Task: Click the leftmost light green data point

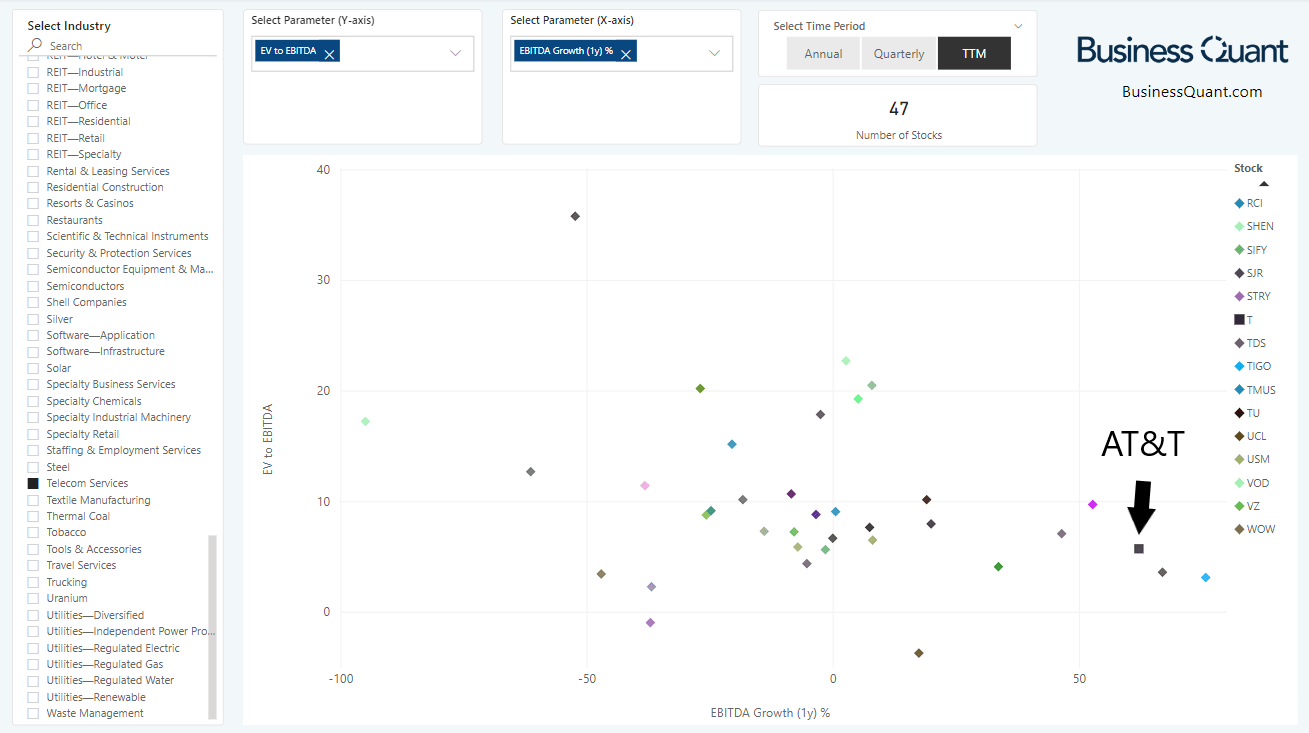Action: click(365, 422)
